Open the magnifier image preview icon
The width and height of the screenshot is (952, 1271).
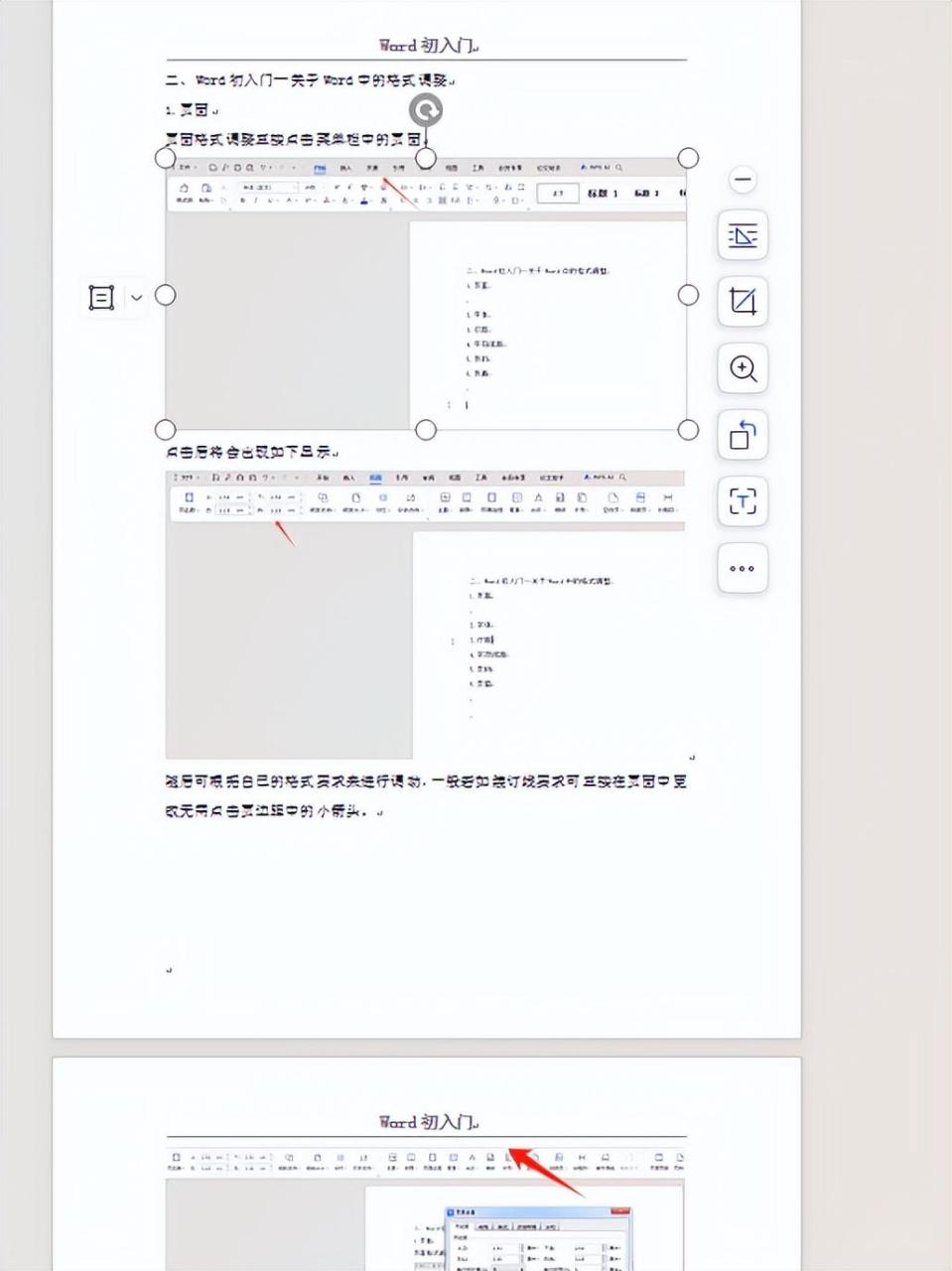coord(743,368)
